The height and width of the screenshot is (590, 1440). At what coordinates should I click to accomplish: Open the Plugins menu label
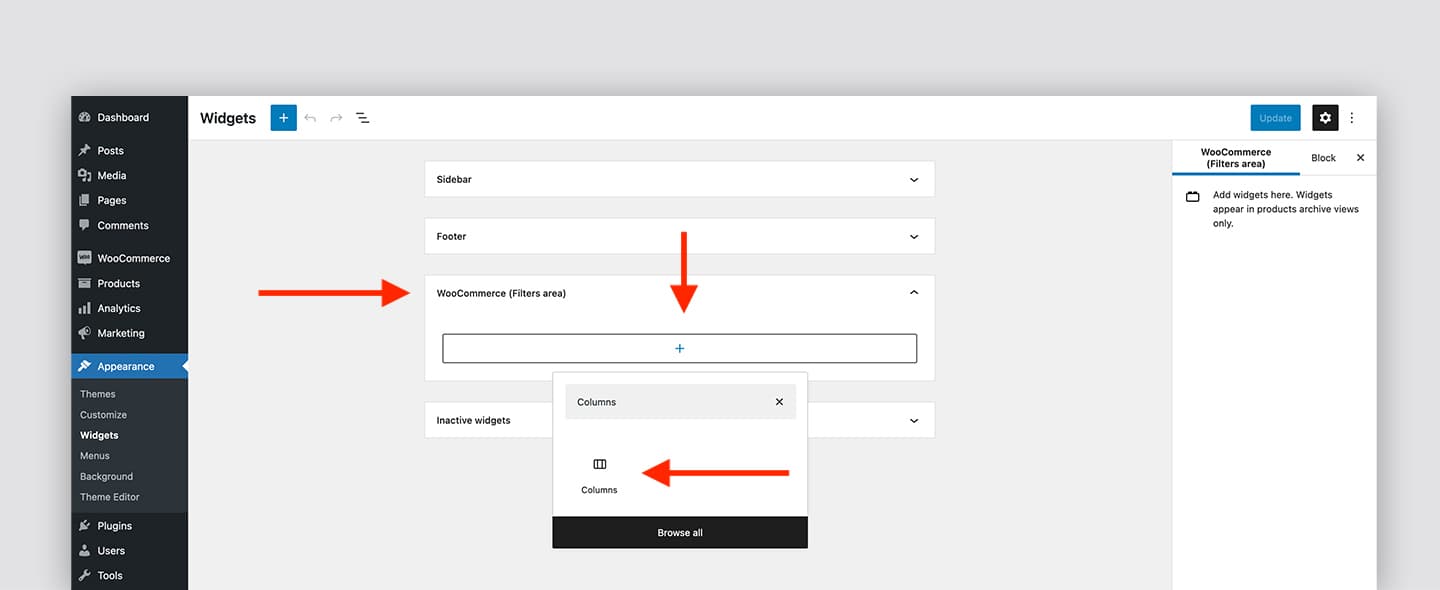pos(115,525)
